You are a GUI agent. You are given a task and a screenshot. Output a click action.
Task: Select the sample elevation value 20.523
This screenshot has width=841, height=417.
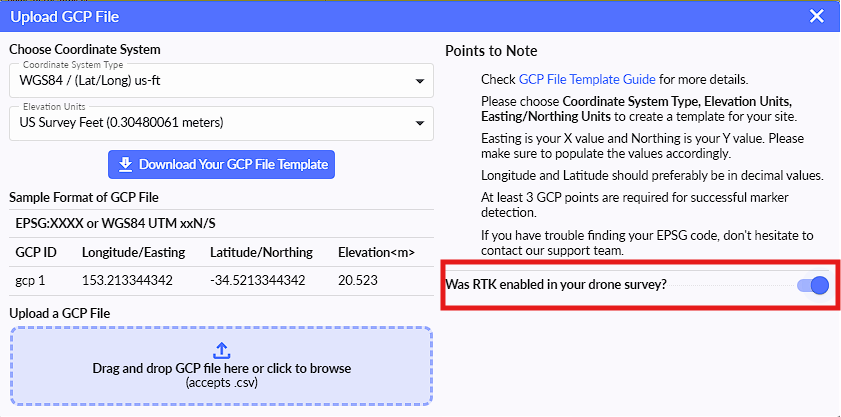point(358,281)
